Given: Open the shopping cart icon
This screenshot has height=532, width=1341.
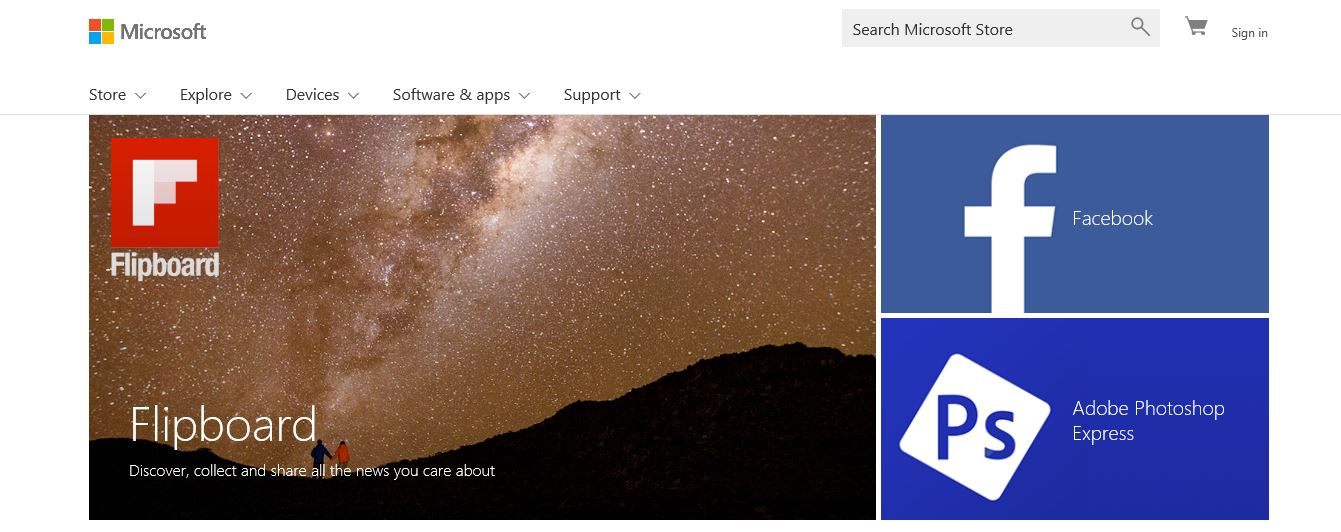Looking at the screenshot, I should (x=1196, y=27).
